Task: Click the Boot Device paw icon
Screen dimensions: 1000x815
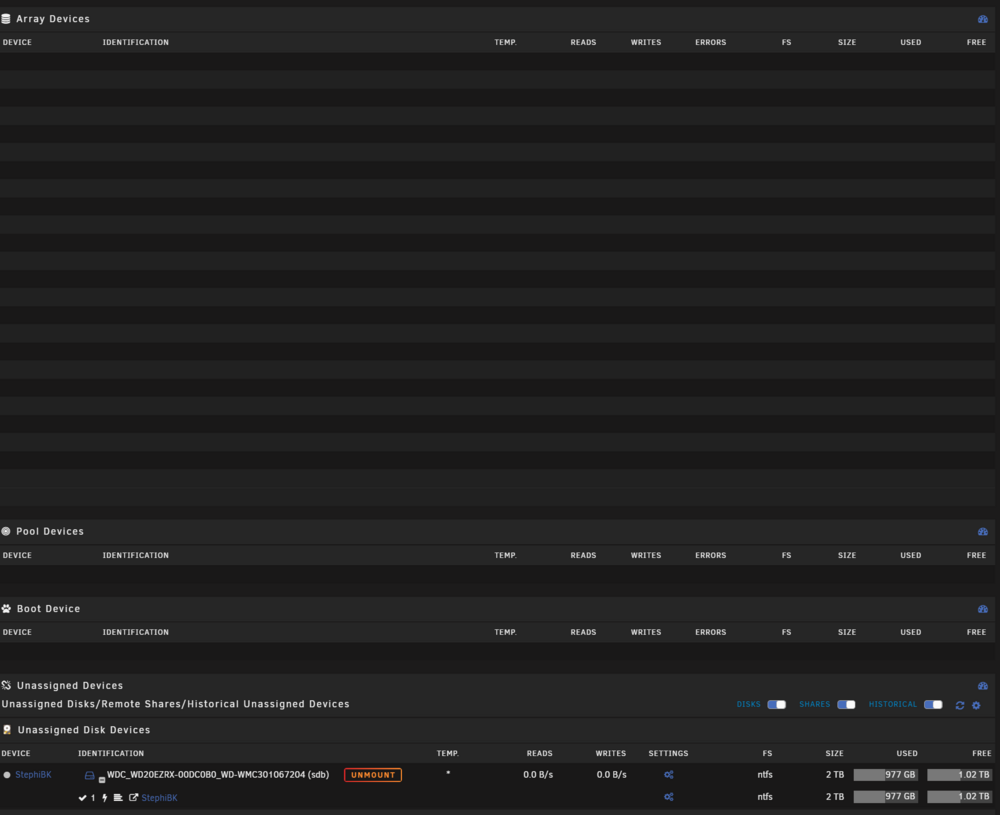Action: [6, 608]
